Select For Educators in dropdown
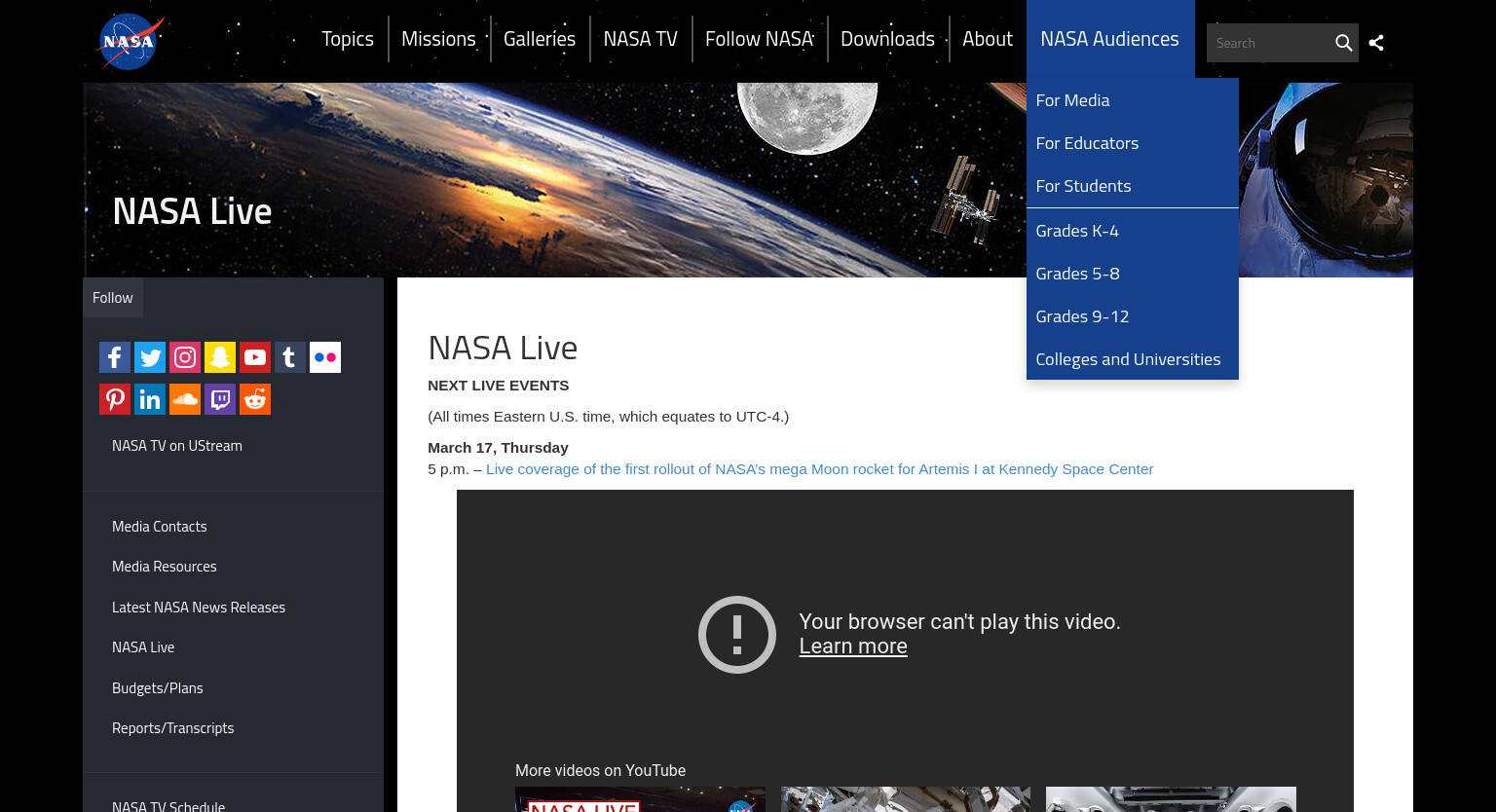1496x812 pixels. coord(1132,143)
